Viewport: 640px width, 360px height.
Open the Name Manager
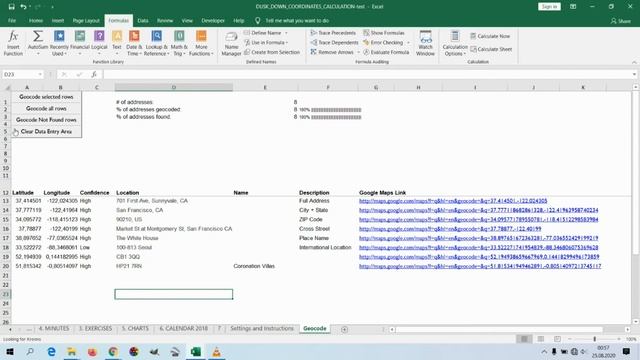point(231,44)
